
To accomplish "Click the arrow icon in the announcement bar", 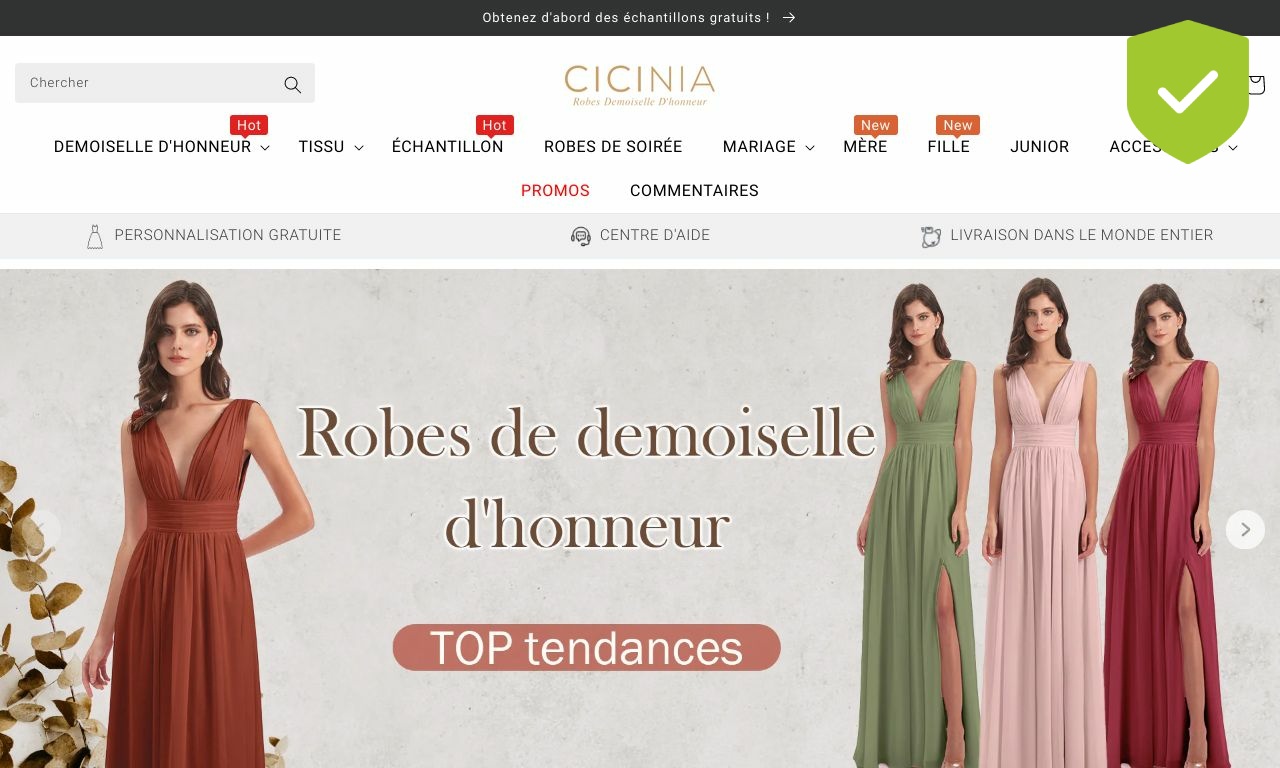I will 789,17.
